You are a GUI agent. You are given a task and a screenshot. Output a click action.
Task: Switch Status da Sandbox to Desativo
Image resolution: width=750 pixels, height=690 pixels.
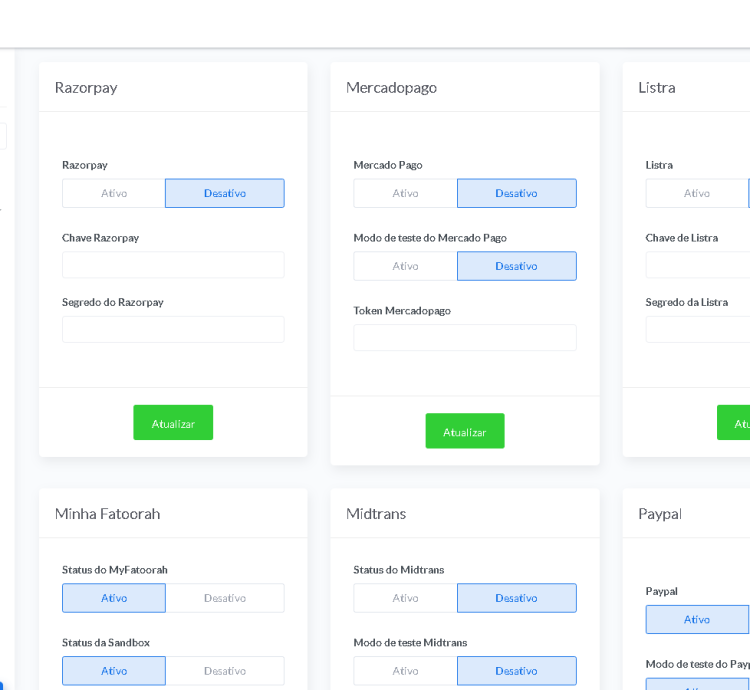[x=225, y=671]
